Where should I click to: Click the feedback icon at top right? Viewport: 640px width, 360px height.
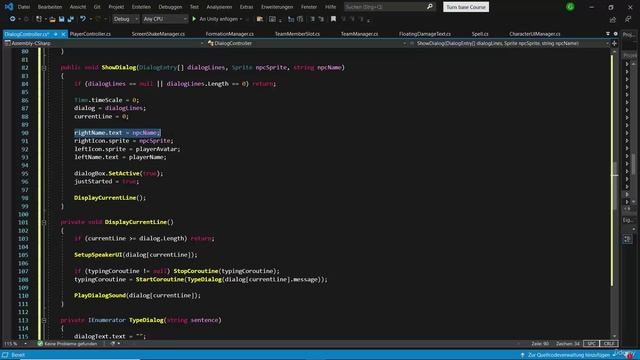point(628,19)
